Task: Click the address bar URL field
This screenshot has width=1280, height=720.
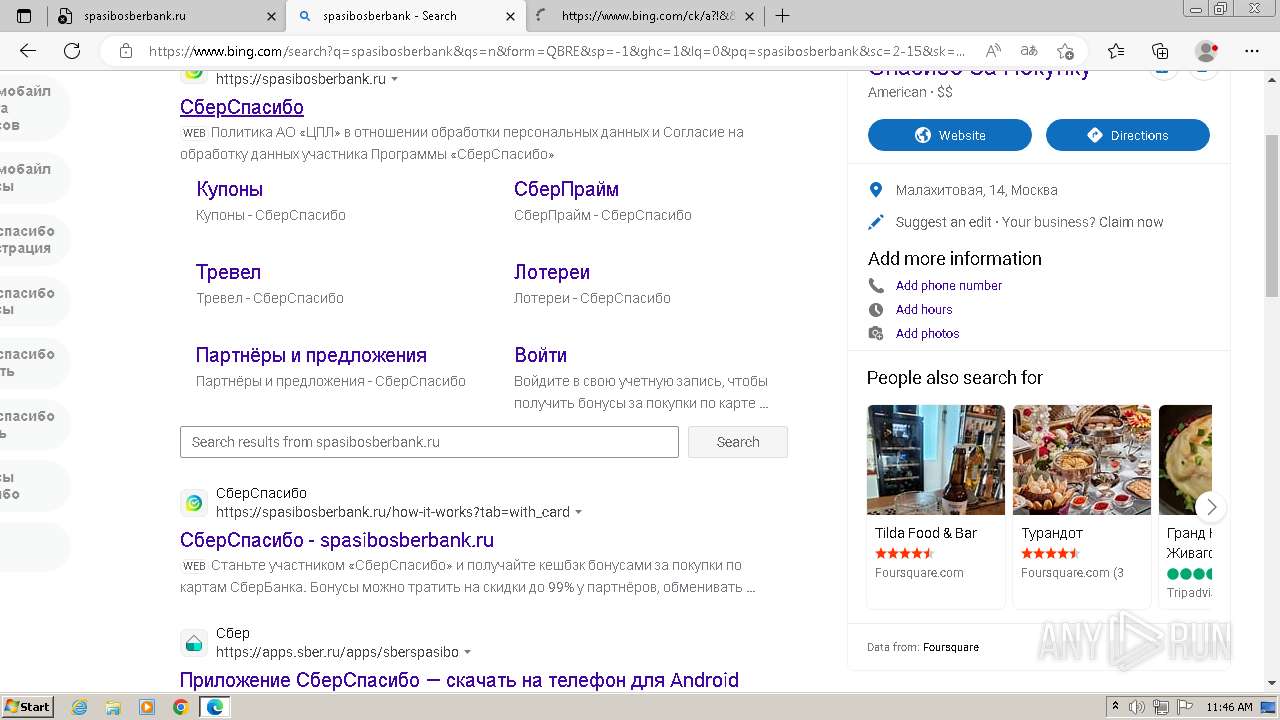Action: pos(556,51)
